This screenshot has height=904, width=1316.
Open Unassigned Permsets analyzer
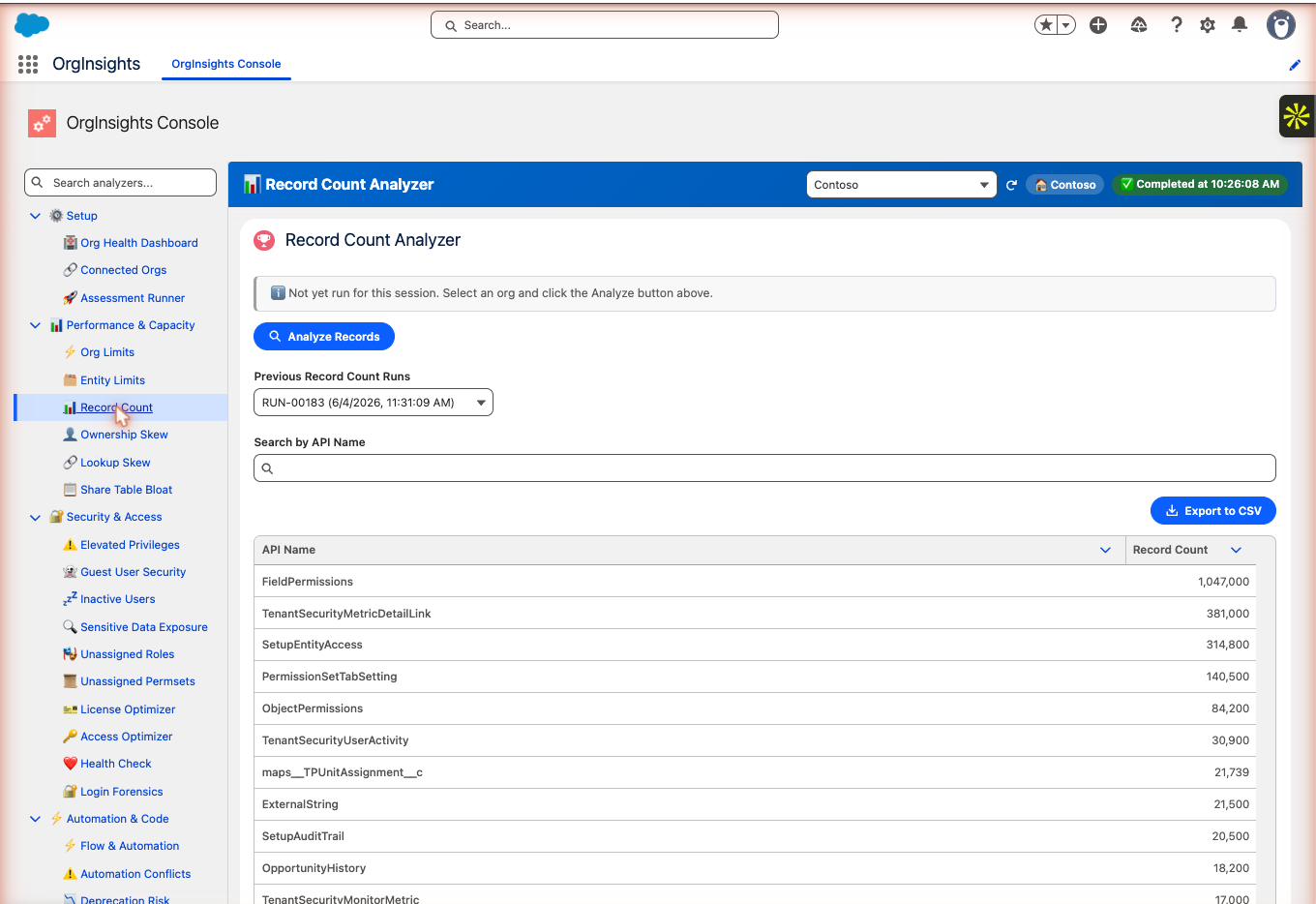[137, 681]
